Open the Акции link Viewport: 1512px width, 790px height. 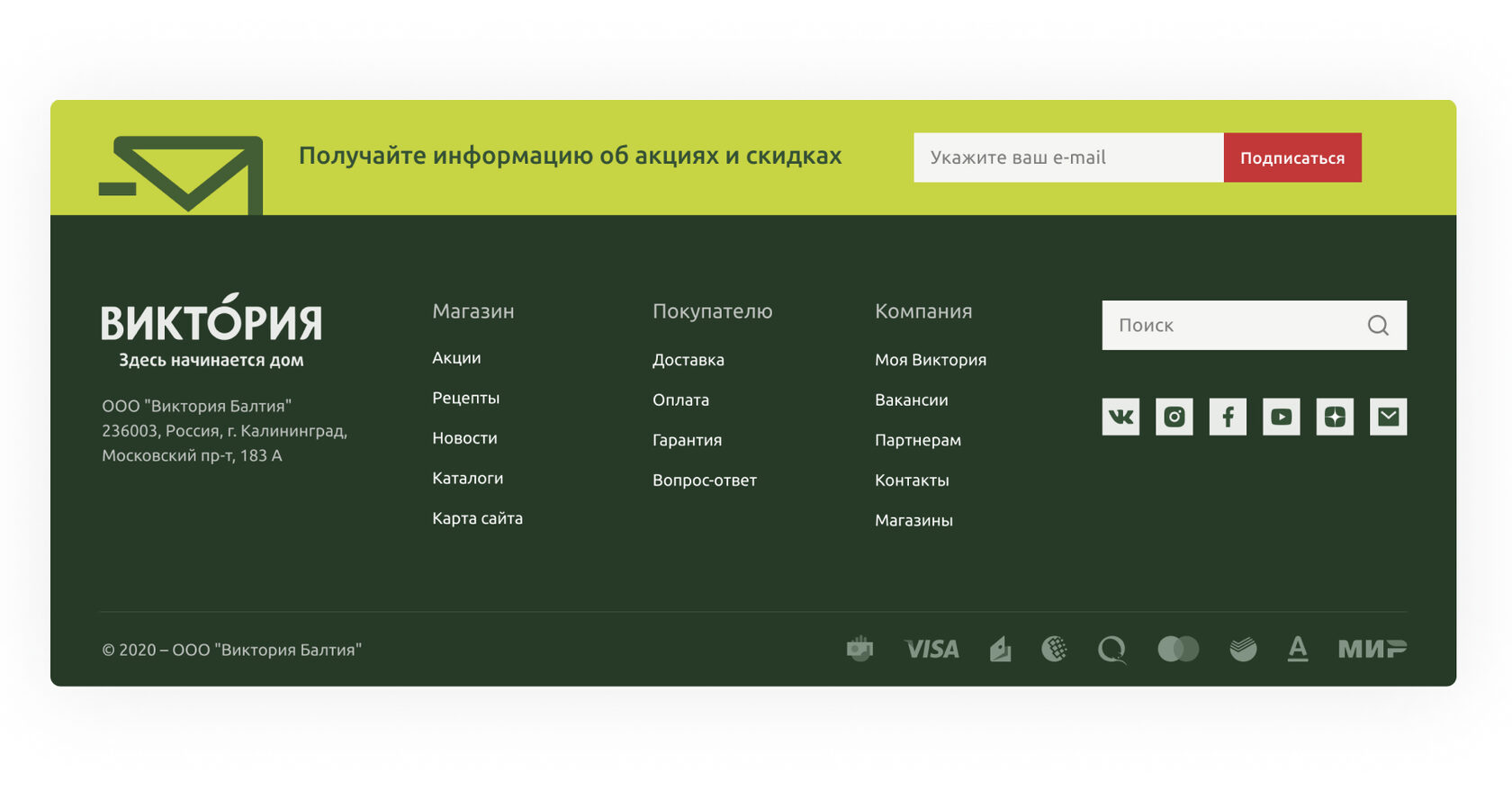pos(456,358)
